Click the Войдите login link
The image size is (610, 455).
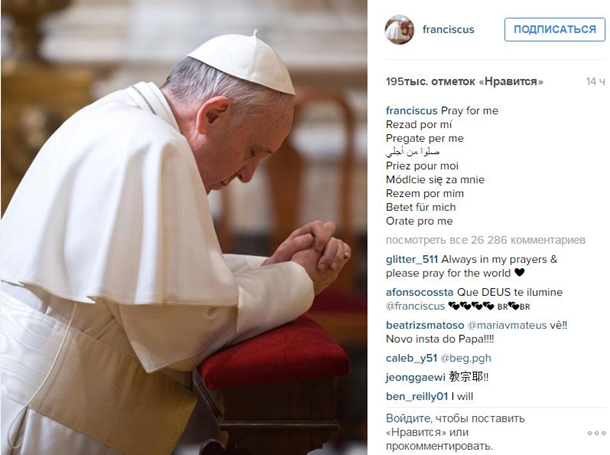coord(408,419)
